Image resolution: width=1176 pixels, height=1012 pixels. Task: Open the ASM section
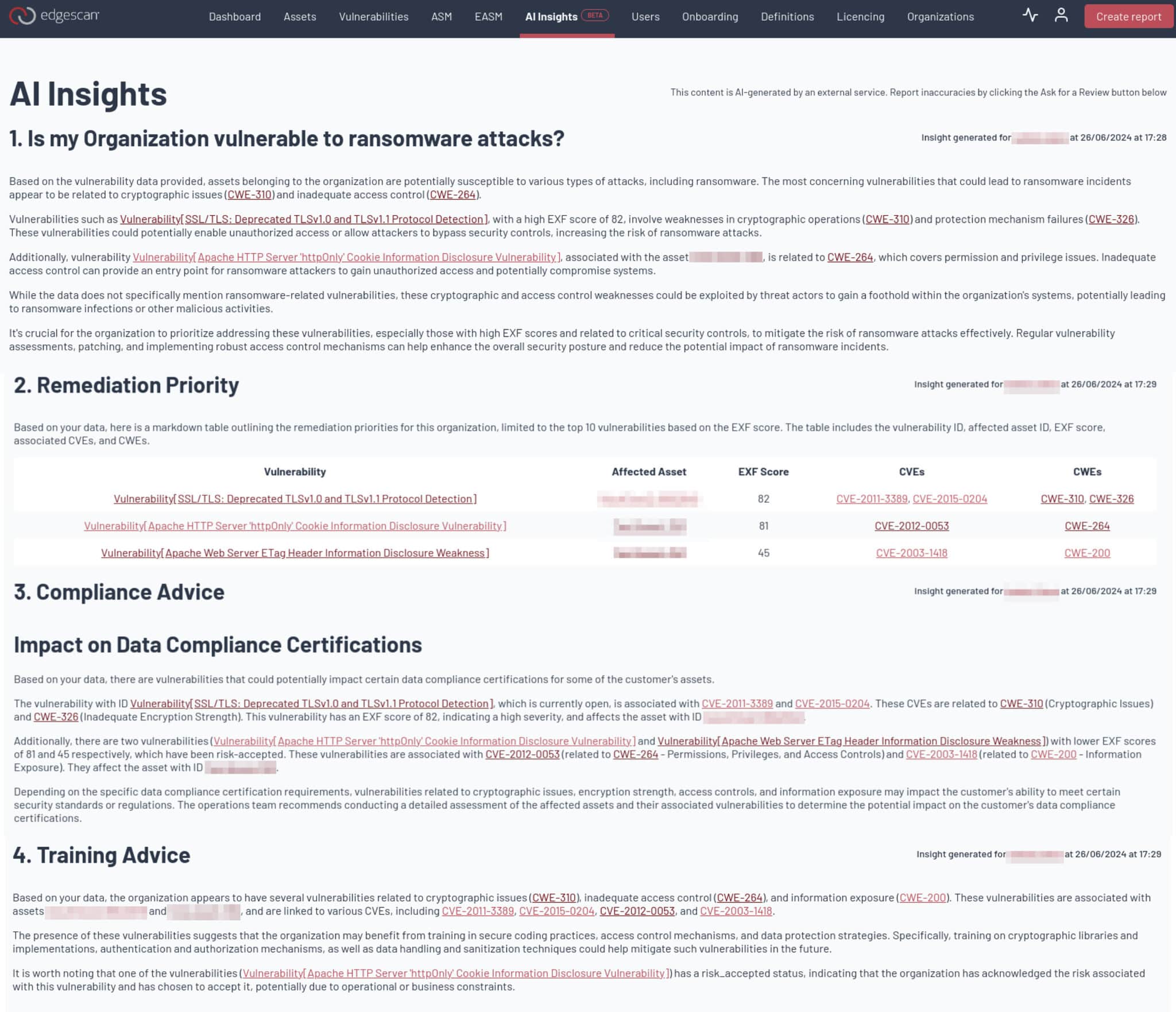click(440, 17)
